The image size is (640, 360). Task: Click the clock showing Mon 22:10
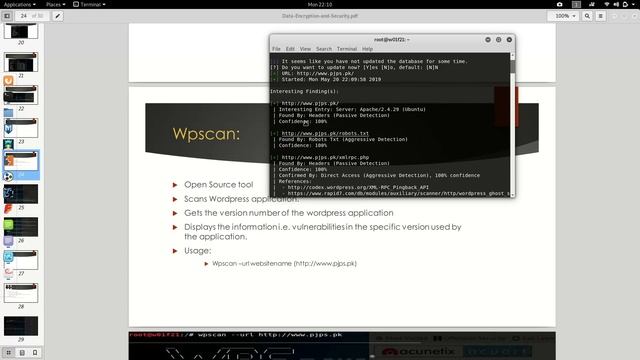[320, 4]
